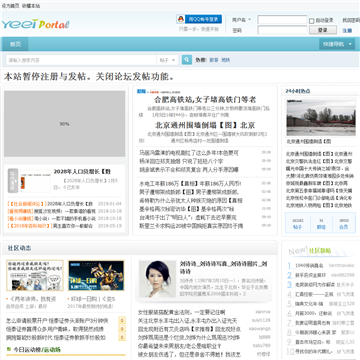Tick the 自动登录 checkbox

coord(311,21)
